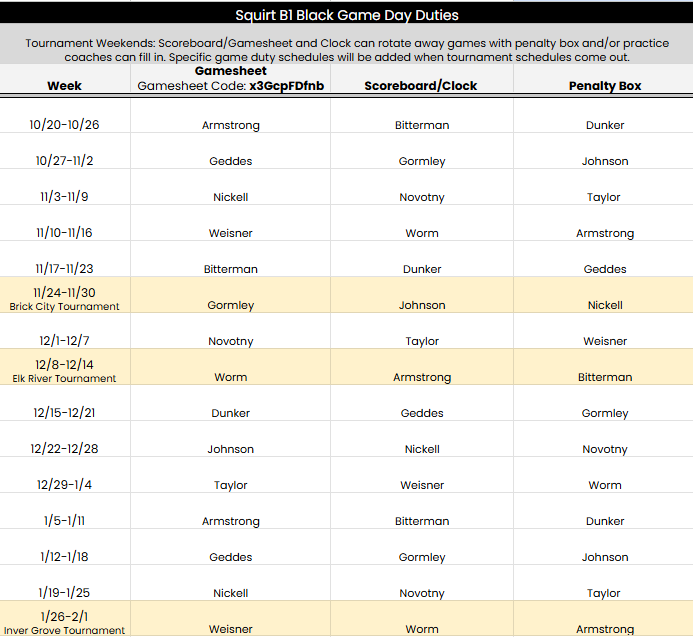Viewport: 693px width, 637px height.
Task: Click Johnson in the 12/22-12/28 row
Action: pos(230,449)
